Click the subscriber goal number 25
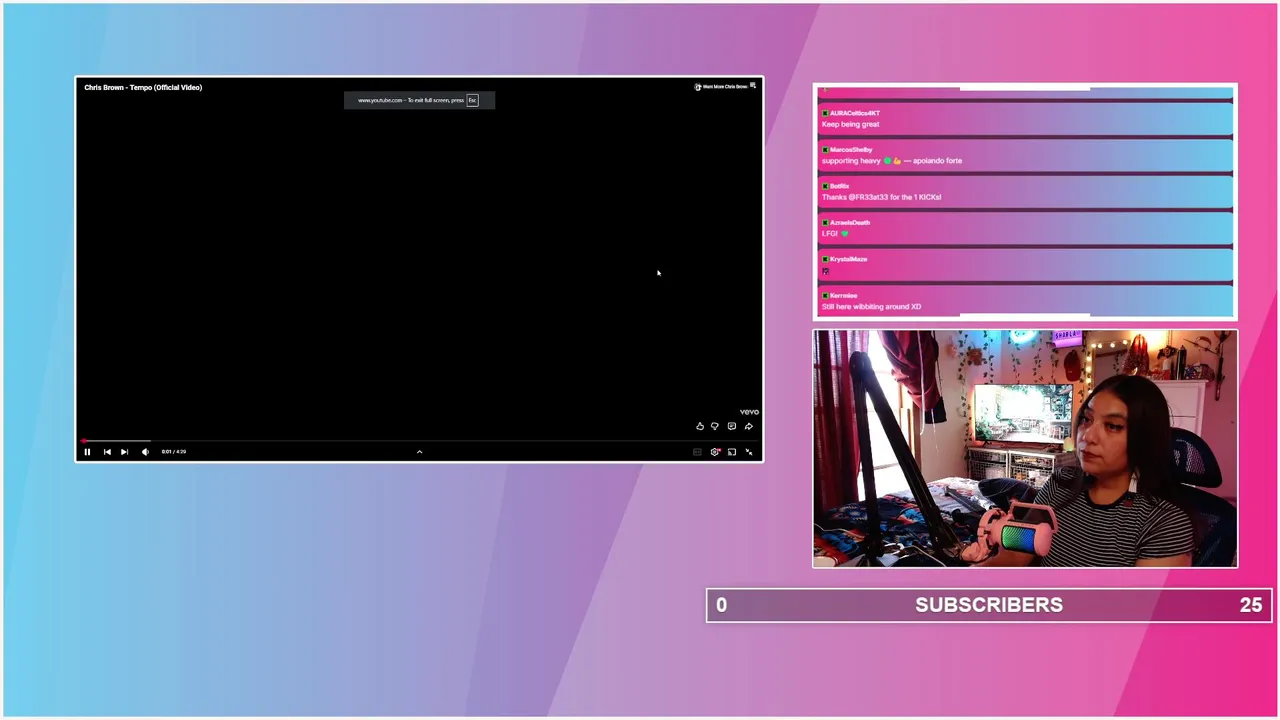 tap(1251, 605)
